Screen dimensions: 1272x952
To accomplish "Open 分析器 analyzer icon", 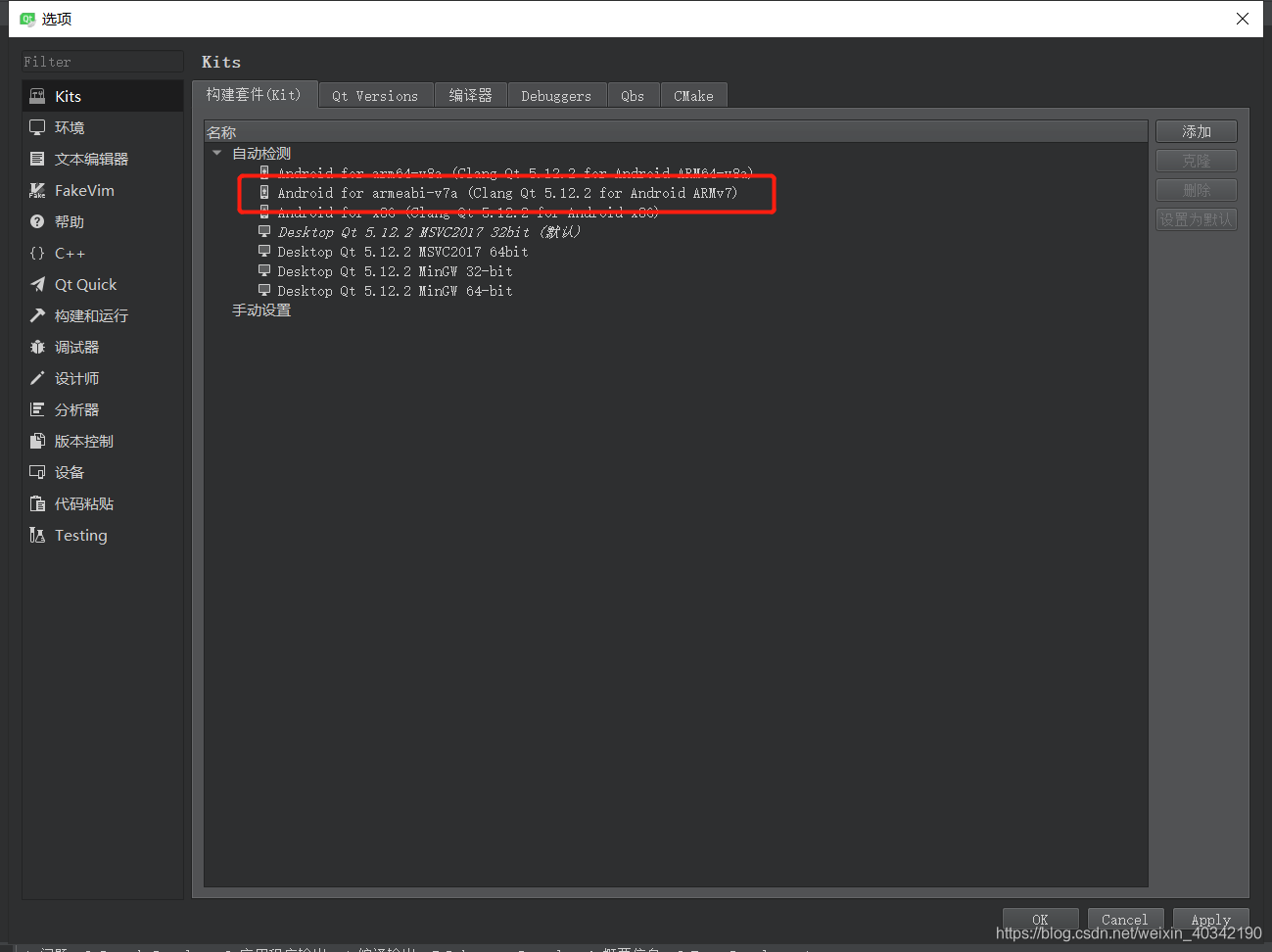I will 37,409.
